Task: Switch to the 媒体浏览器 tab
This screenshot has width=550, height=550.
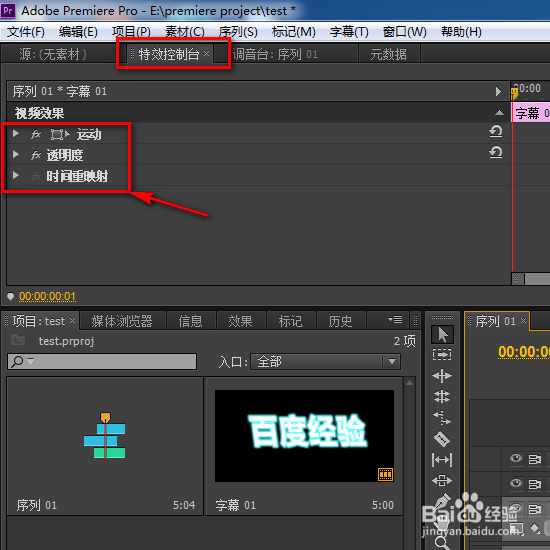Action: pos(122,321)
